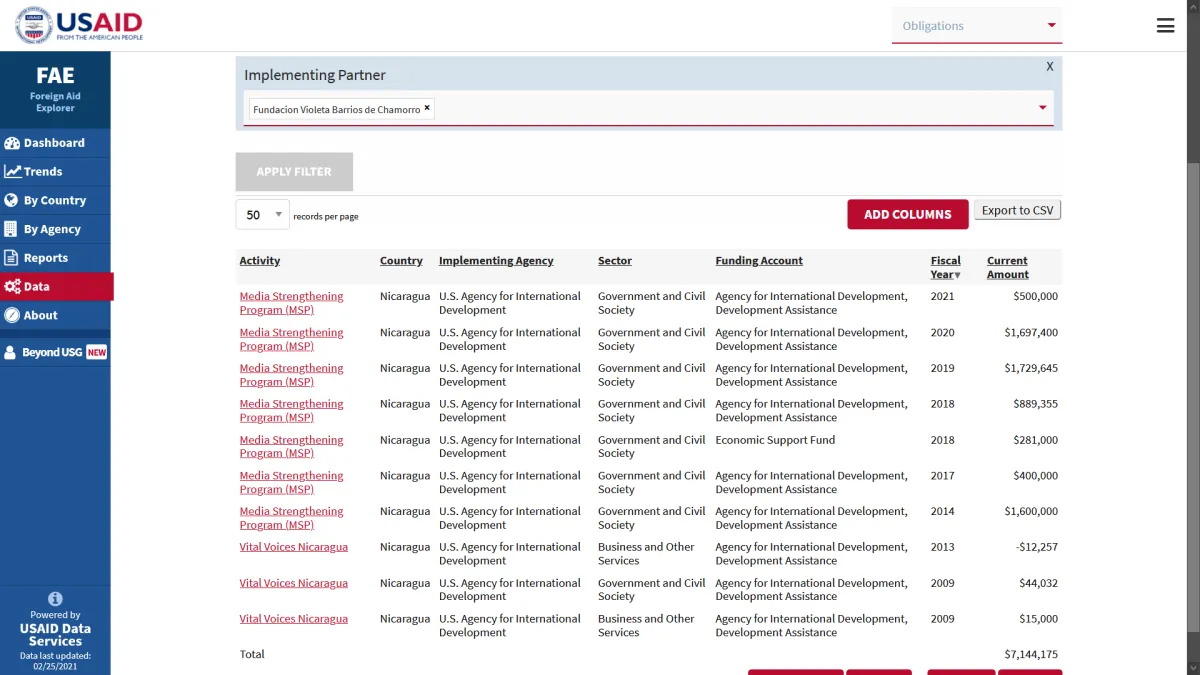Click the By Agency building icon
This screenshot has height=675, width=1200.
coord(12,229)
